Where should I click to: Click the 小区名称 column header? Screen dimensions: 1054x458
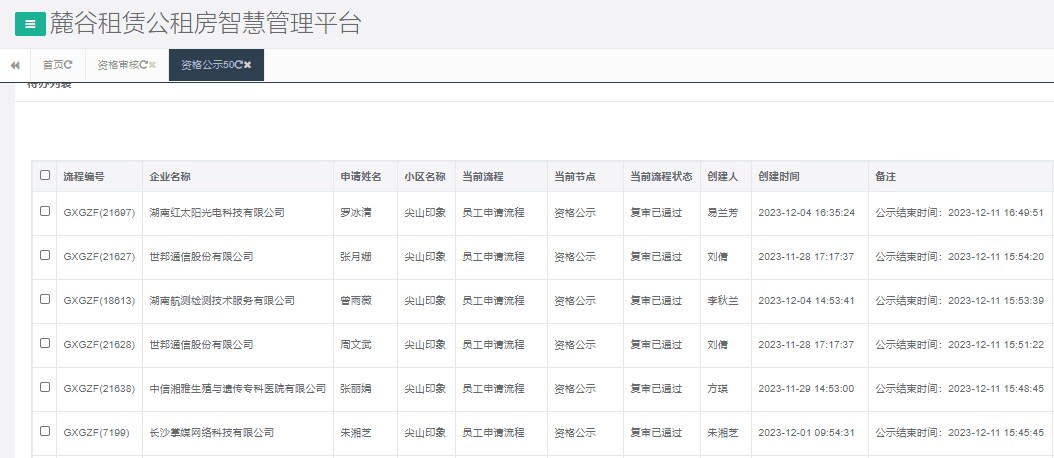pyautogui.click(x=425, y=177)
